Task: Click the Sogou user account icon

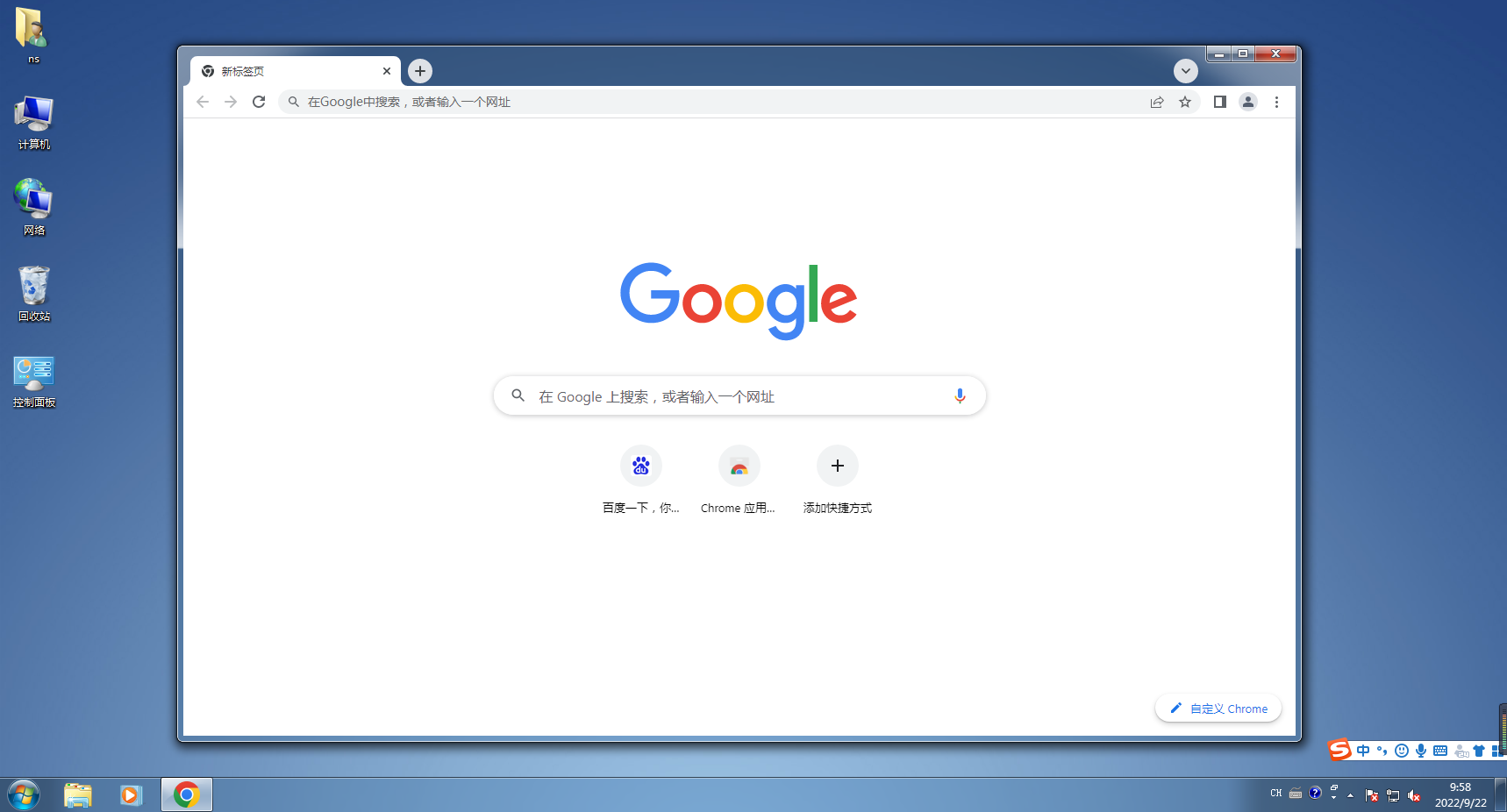Action: point(1461,751)
